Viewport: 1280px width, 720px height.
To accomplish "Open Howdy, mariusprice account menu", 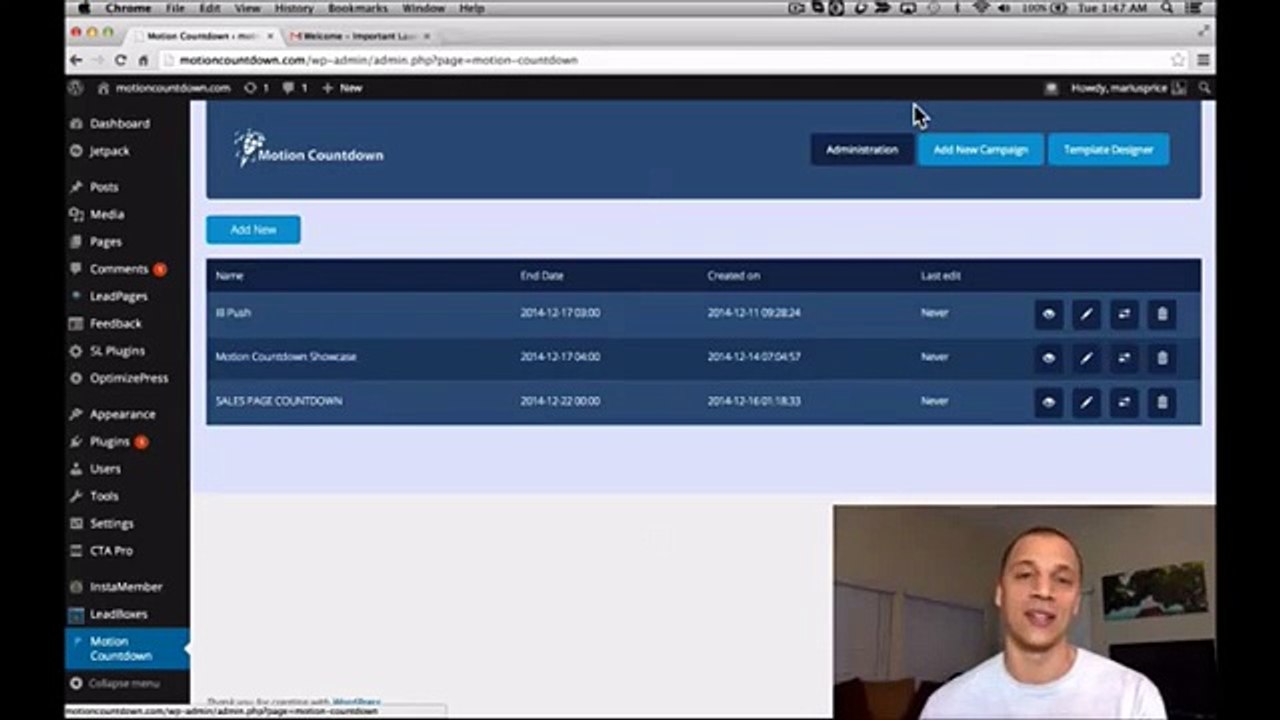I will [x=1128, y=88].
